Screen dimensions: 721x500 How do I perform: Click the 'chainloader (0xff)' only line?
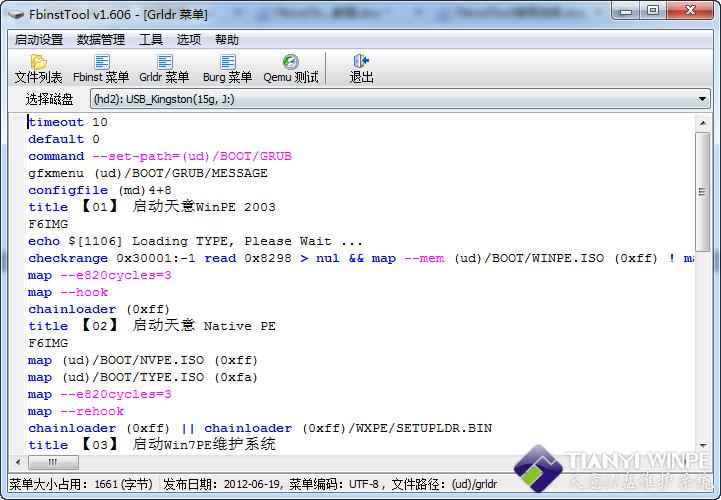[99, 309]
